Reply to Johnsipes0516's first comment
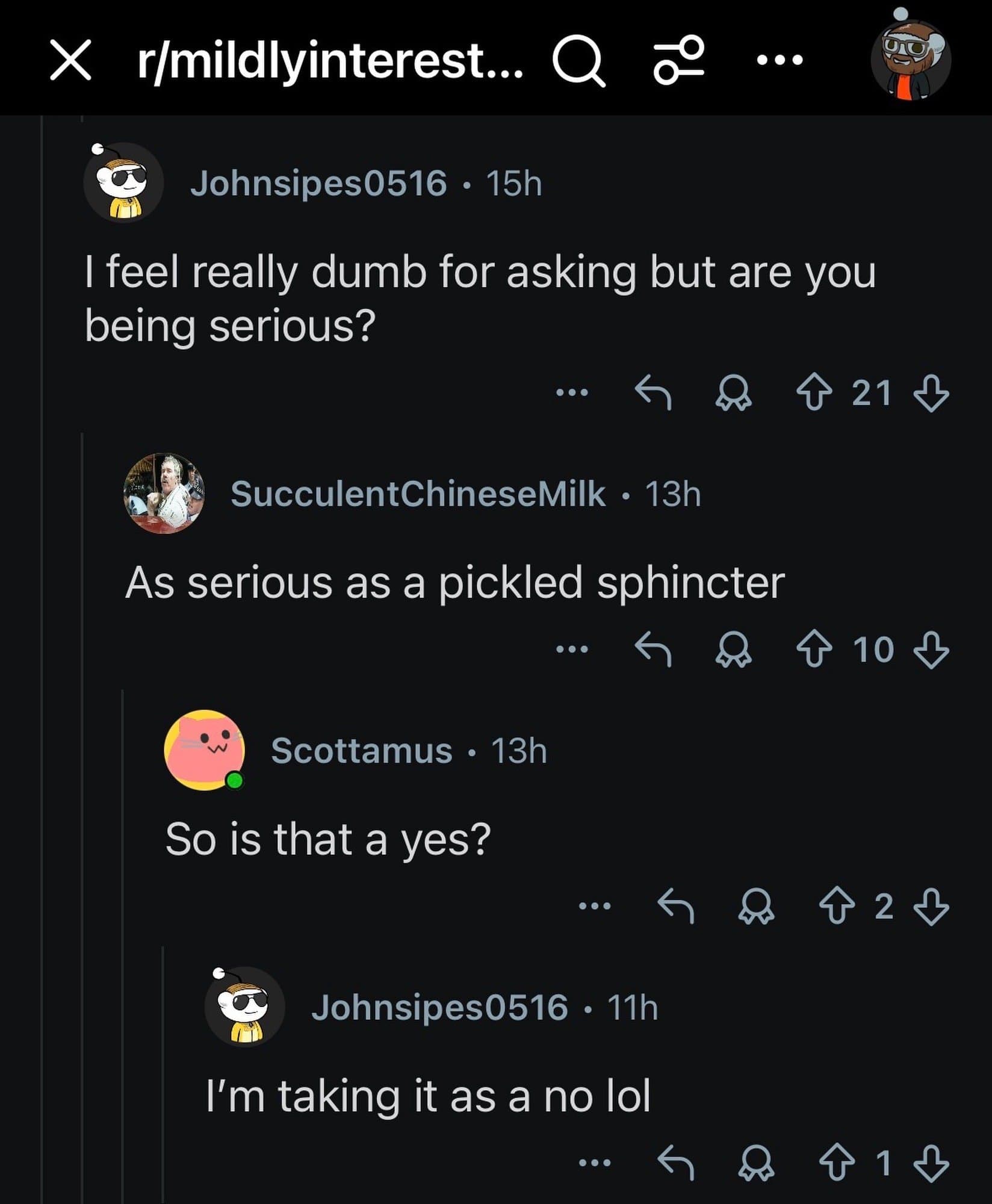992x1204 pixels. (653, 393)
